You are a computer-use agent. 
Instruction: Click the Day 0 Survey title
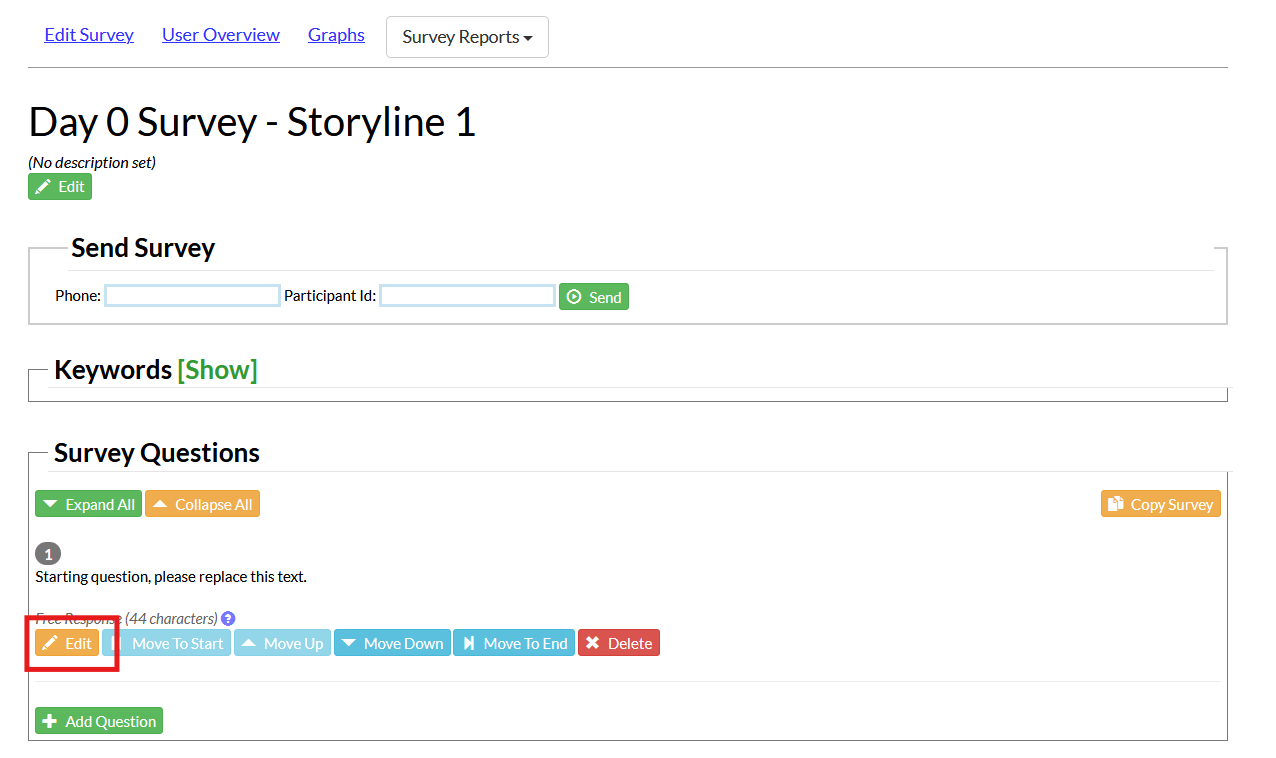252,122
